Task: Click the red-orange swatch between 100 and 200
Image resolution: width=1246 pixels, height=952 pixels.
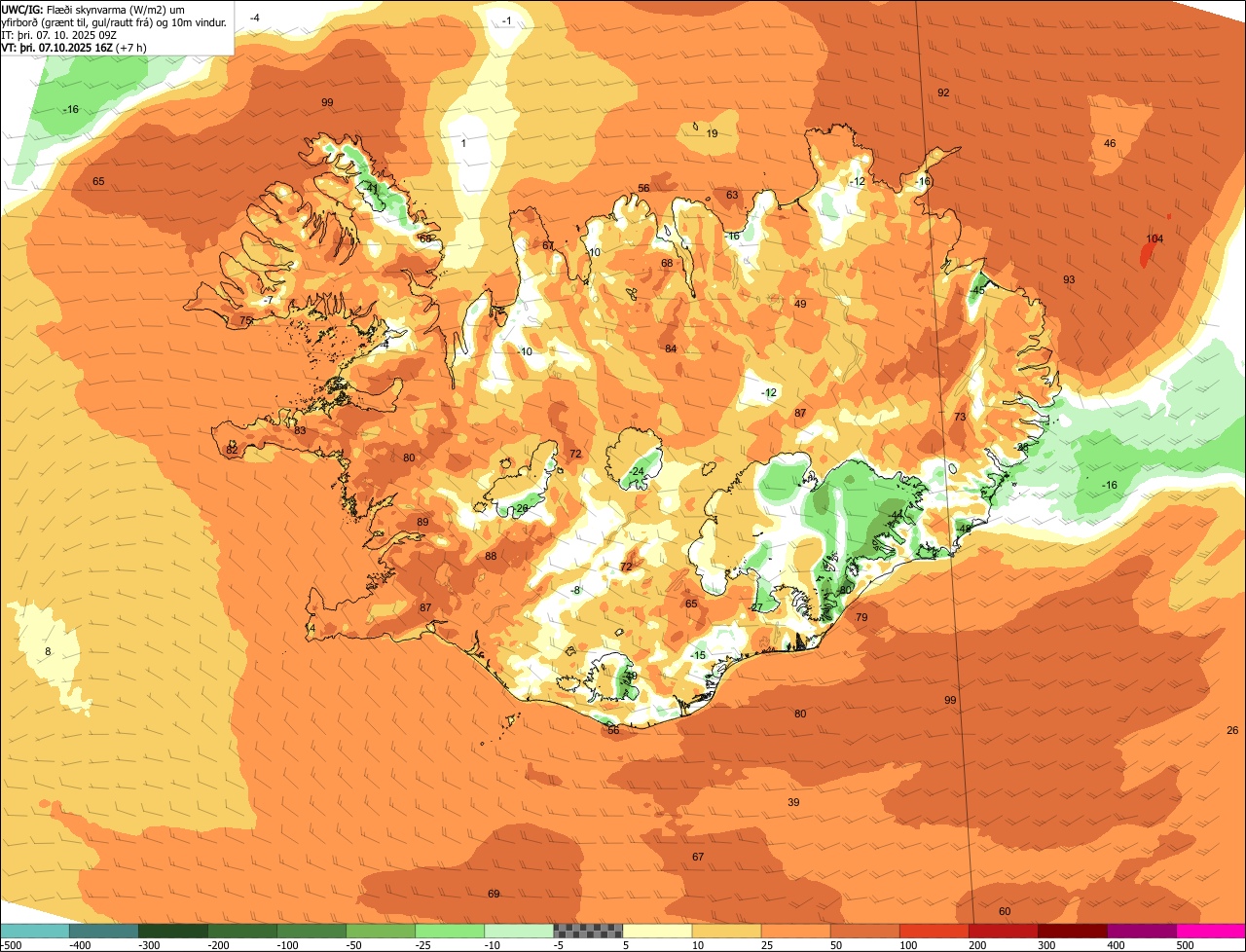Action: [934, 931]
